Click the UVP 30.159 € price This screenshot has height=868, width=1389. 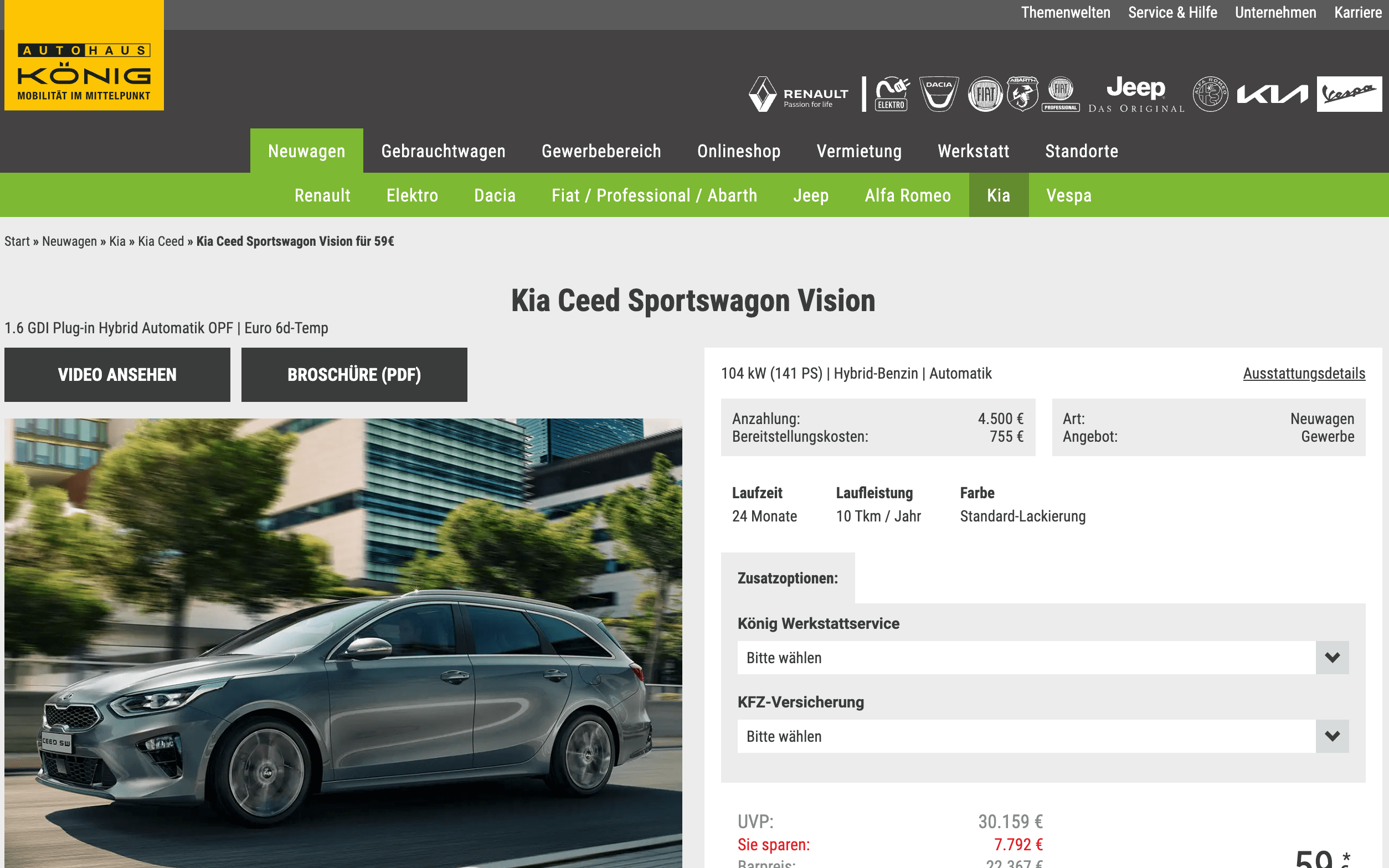[1011, 821]
